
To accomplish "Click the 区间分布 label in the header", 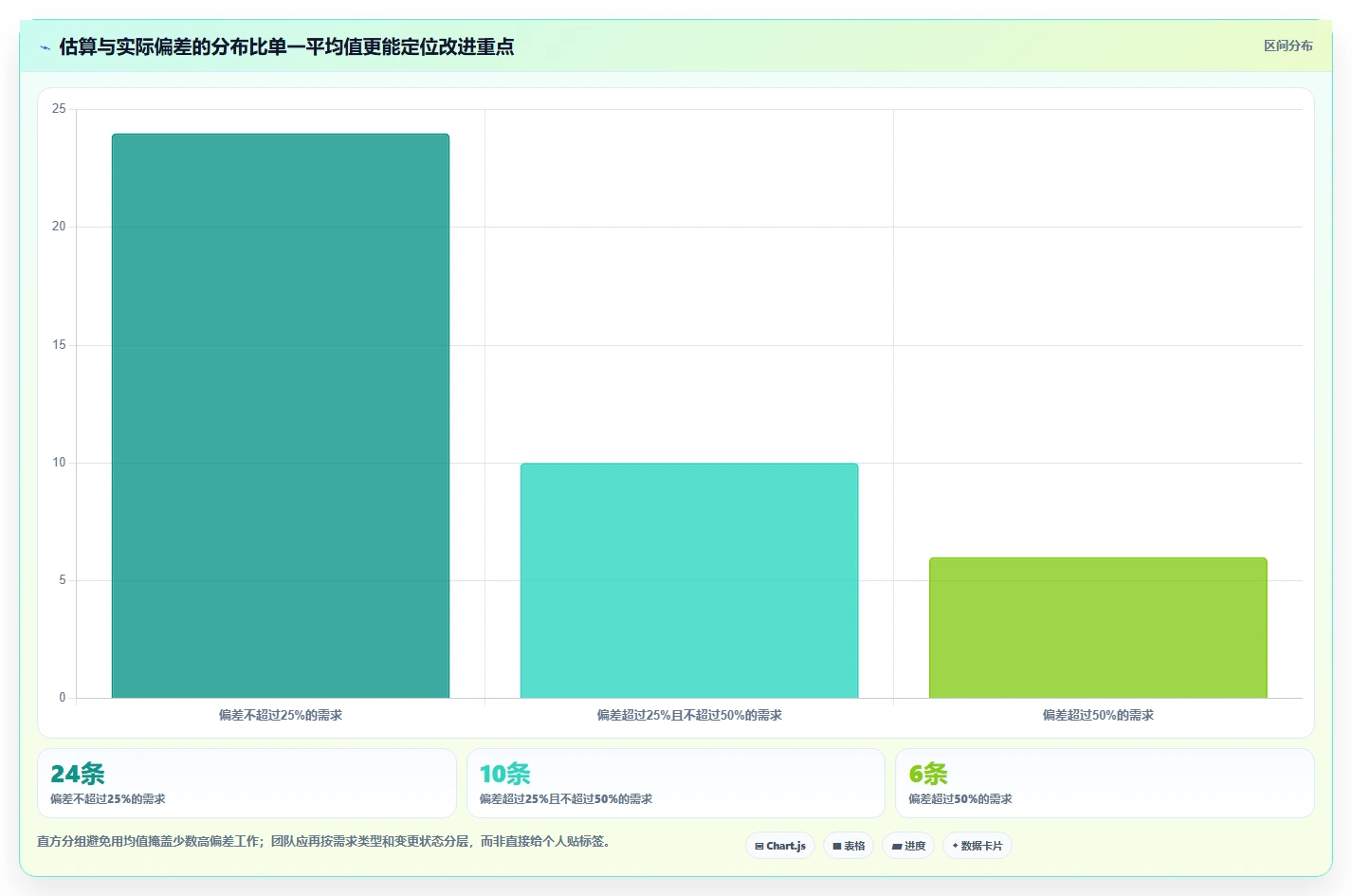I will 1288,46.
